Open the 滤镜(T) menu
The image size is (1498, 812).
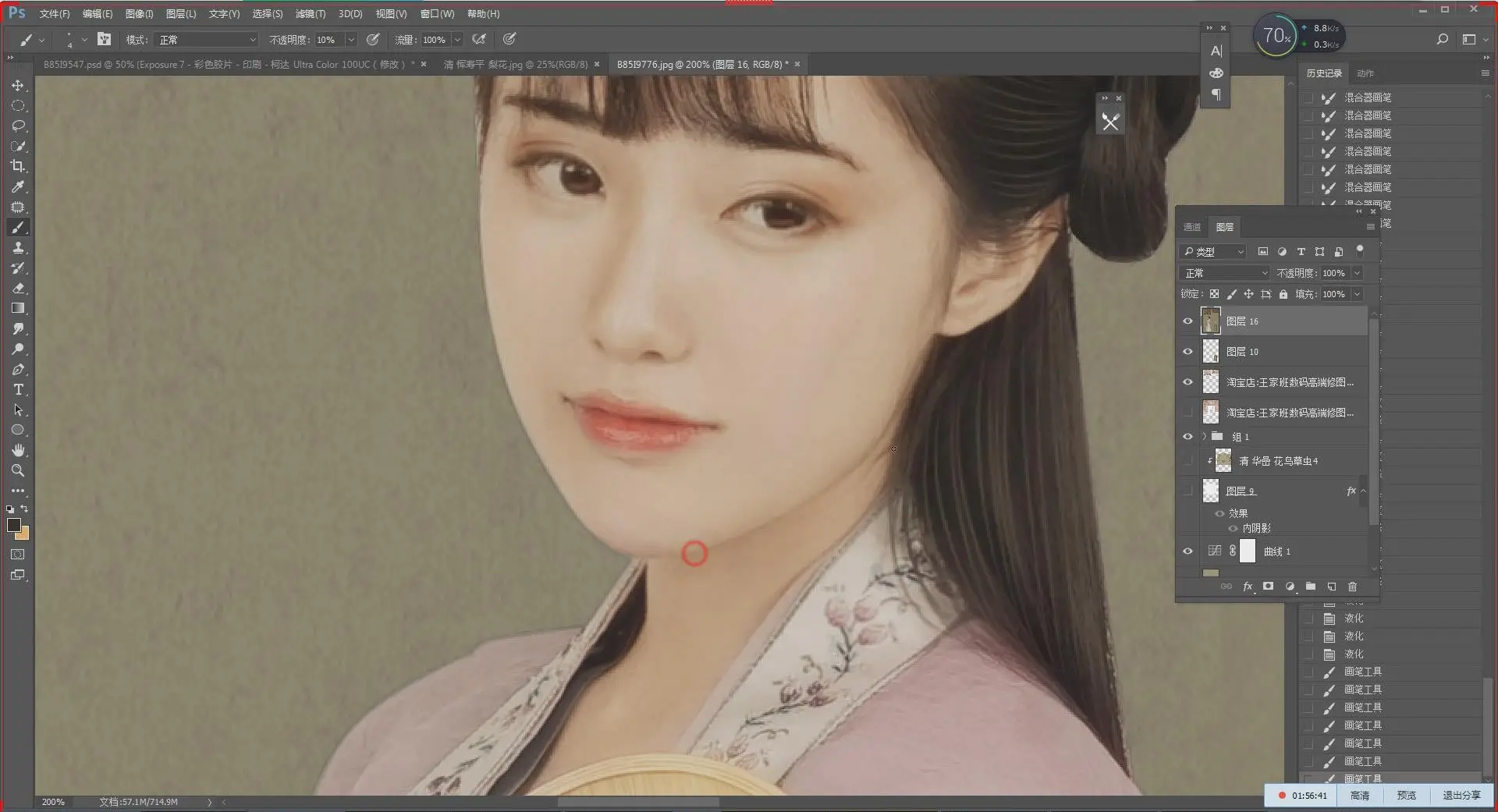tap(310, 14)
